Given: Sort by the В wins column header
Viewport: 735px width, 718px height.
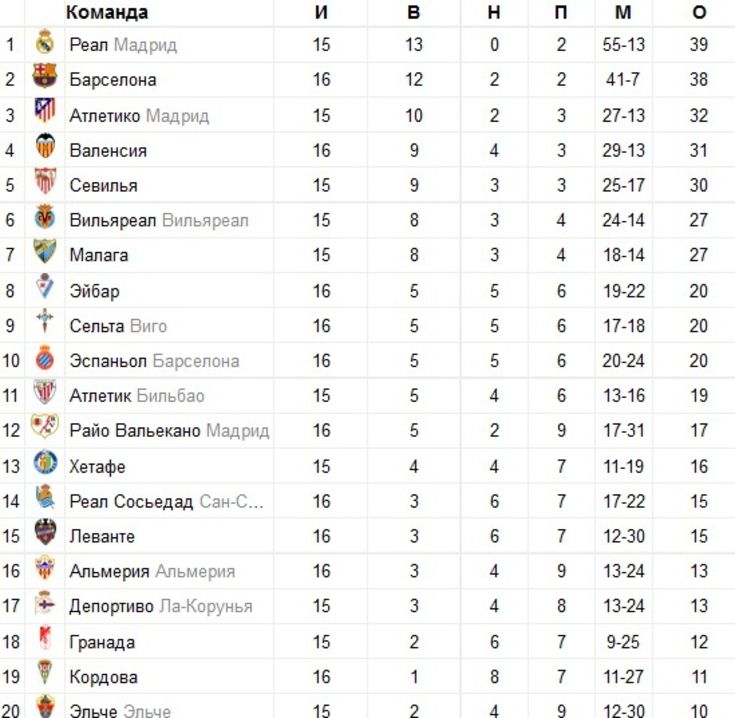Looking at the screenshot, I should pyautogui.click(x=413, y=12).
